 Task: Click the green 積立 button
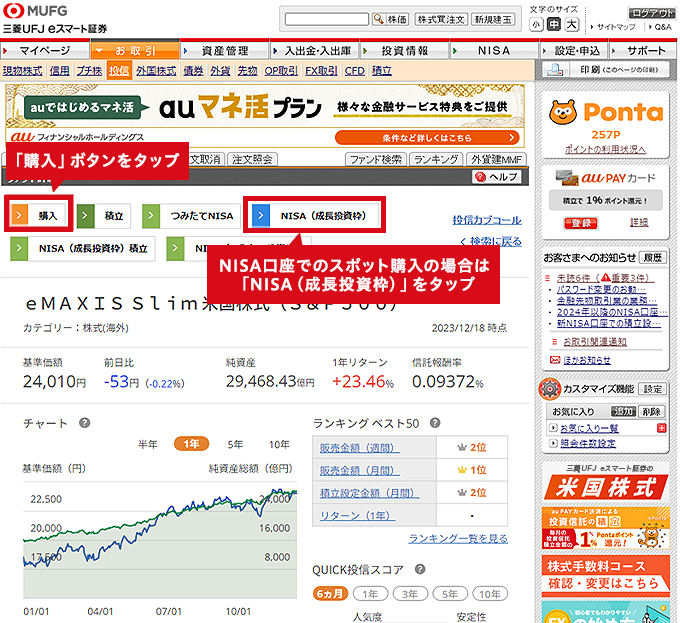click(104, 215)
